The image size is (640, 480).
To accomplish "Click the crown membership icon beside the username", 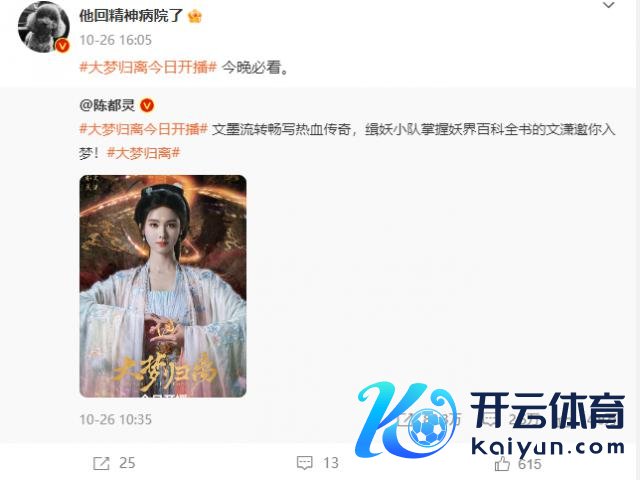I will coord(195,16).
